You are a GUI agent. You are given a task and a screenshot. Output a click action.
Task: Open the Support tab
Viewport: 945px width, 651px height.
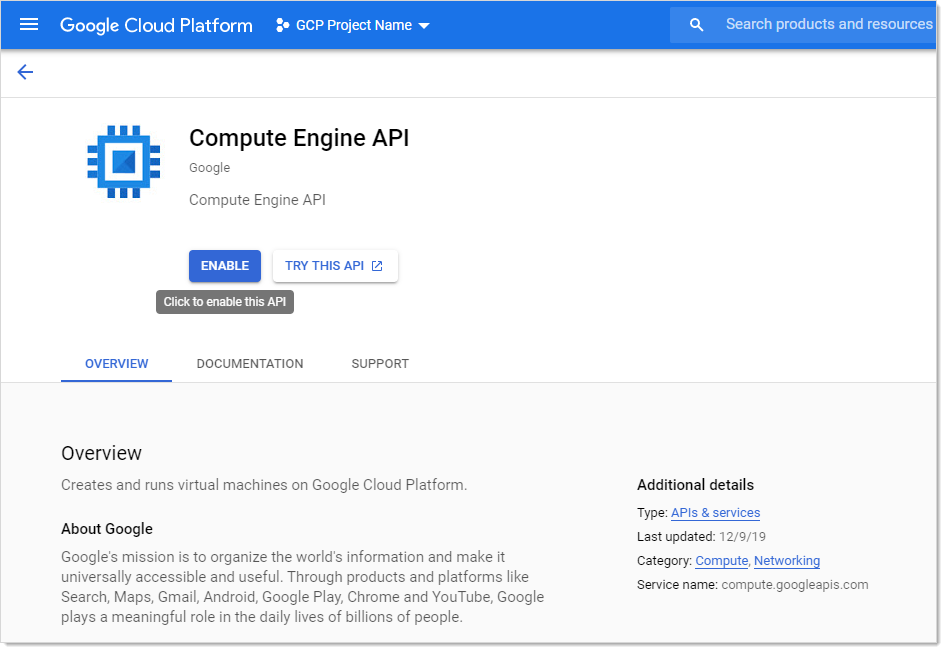[380, 364]
